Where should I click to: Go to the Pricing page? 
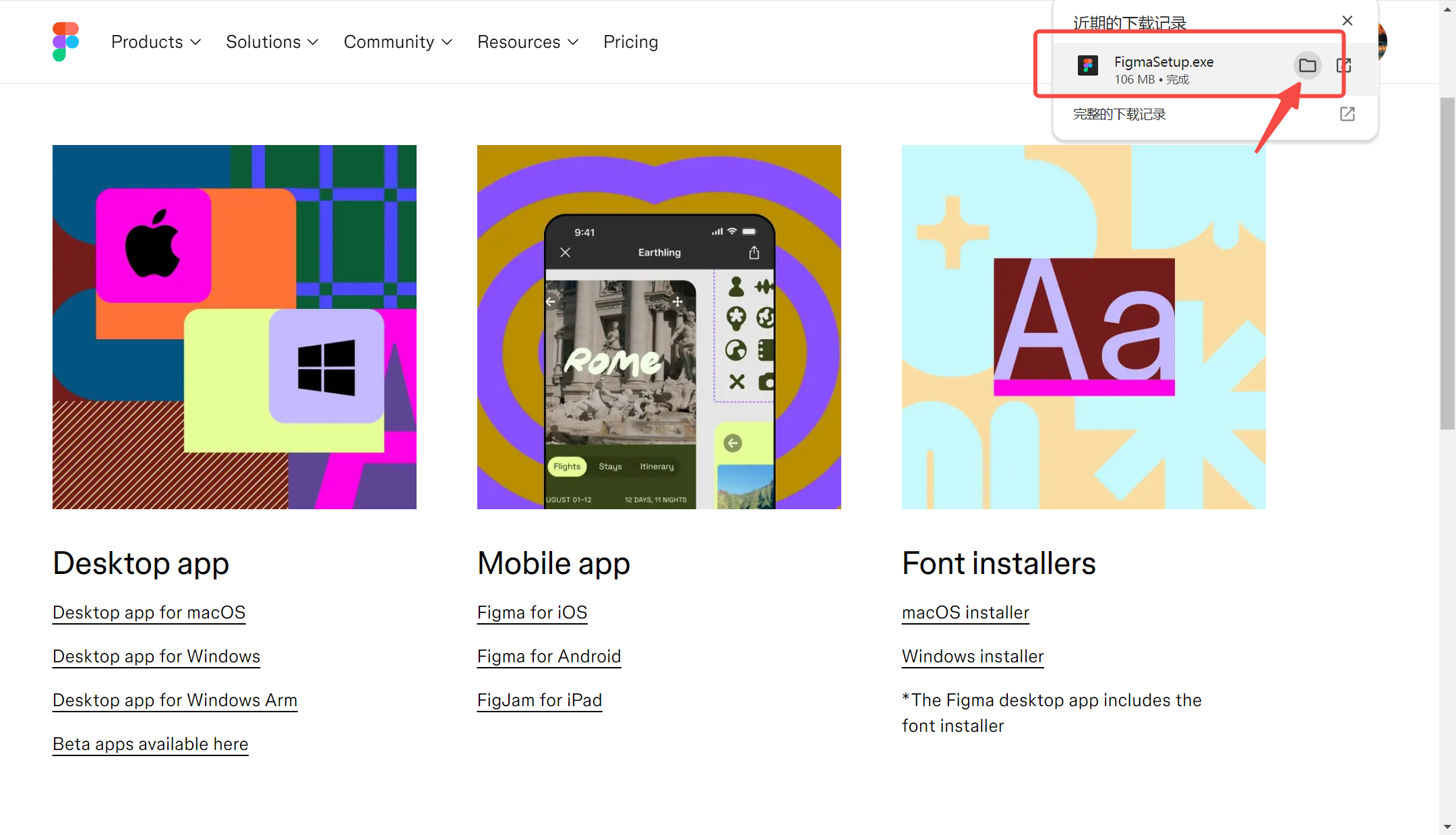[630, 42]
